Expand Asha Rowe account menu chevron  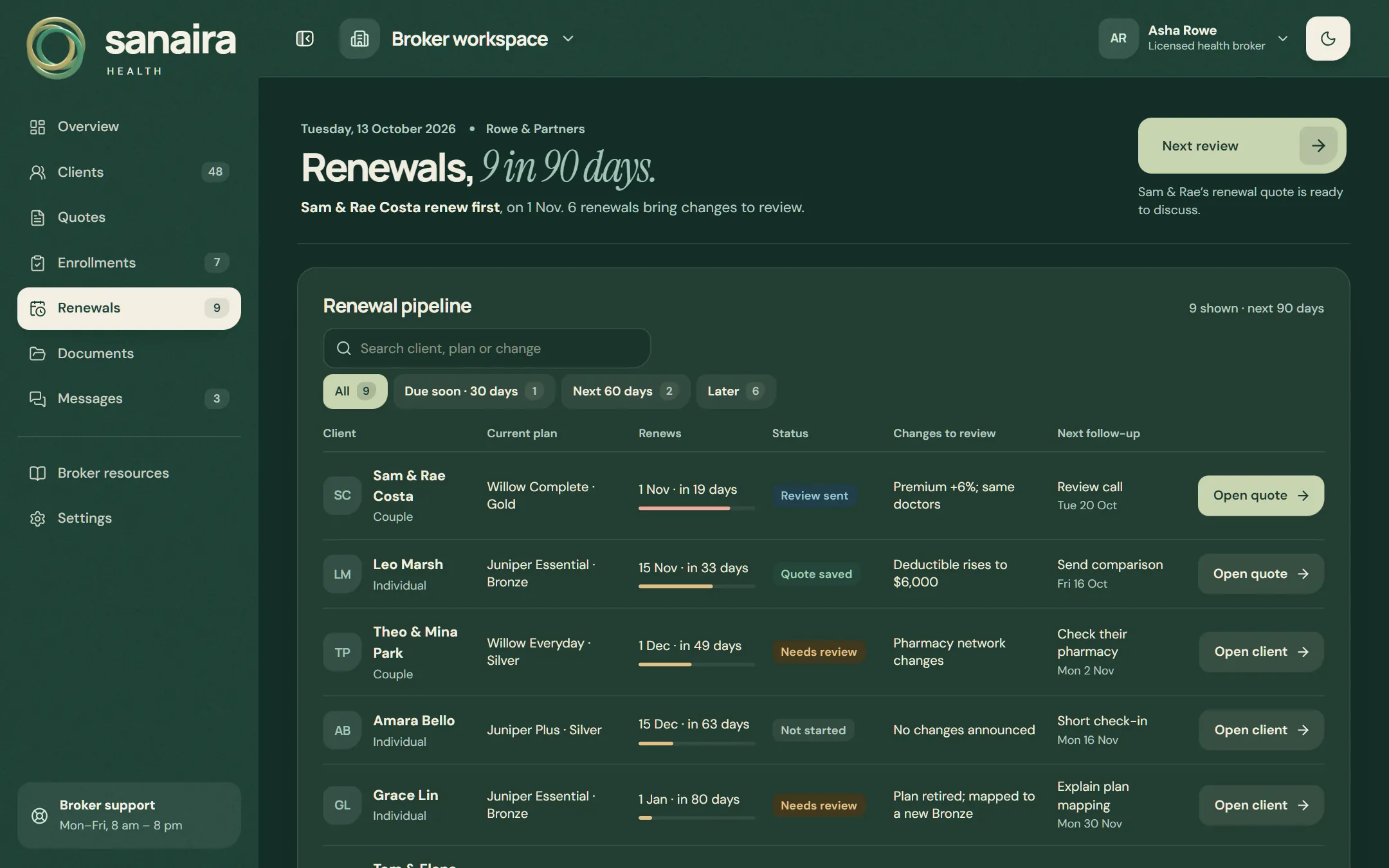click(x=1283, y=39)
